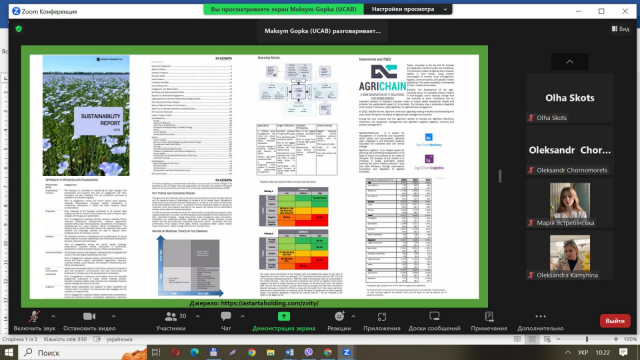Click Word zoom-out minus button
This screenshot has width=640, height=360.
(x=558, y=339)
